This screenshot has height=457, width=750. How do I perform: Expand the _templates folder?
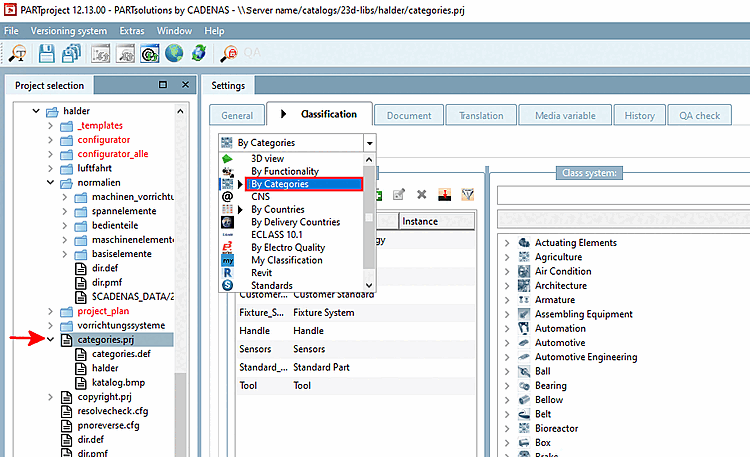pos(50,125)
